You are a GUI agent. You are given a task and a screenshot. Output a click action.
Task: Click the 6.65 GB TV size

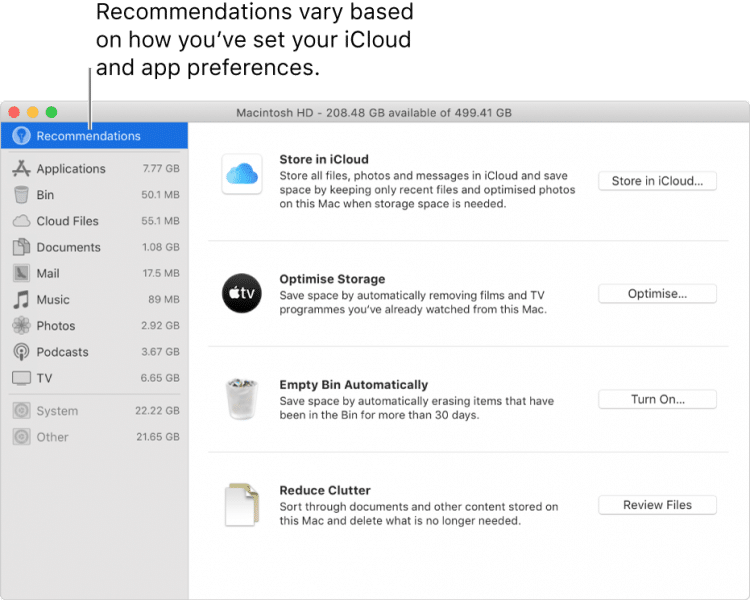click(160, 378)
